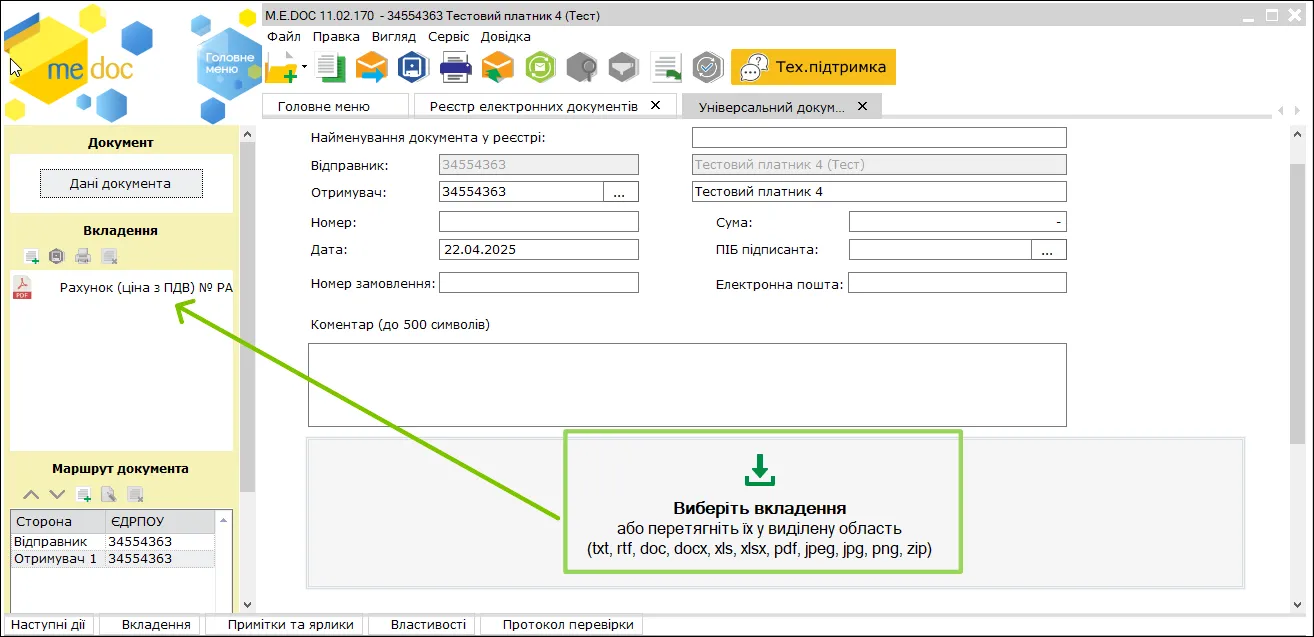Click the Дані документа button
Viewport: 1314px width, 637px height.
121,184
